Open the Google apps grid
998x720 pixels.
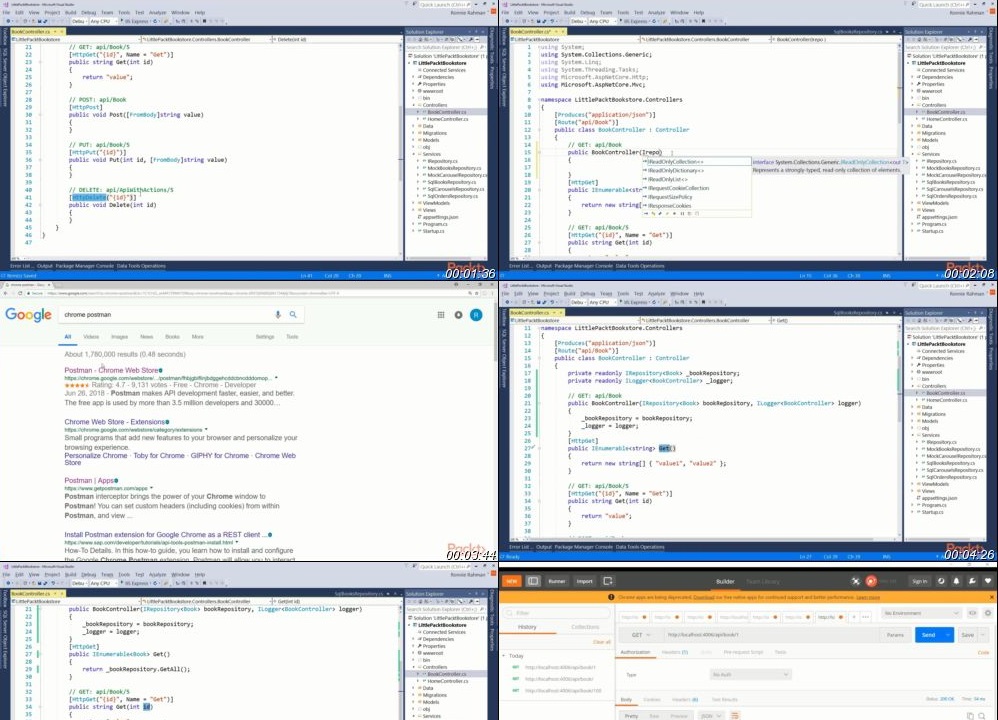coord(440,315)
